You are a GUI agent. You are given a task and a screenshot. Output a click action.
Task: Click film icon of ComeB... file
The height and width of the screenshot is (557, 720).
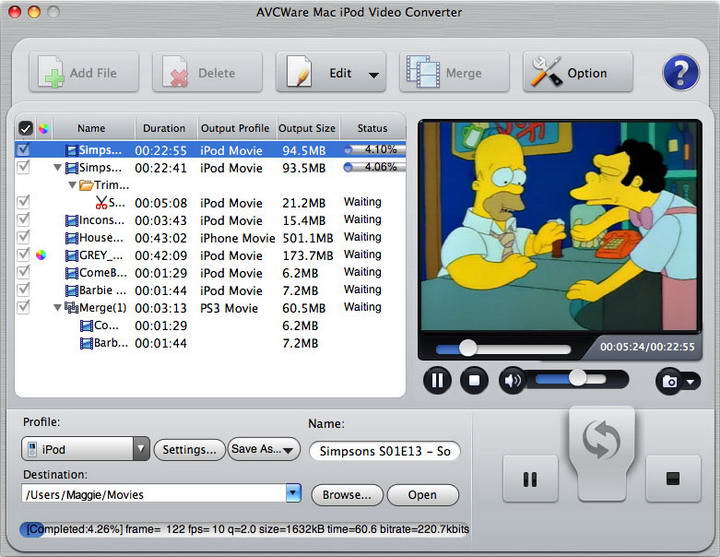72,273
